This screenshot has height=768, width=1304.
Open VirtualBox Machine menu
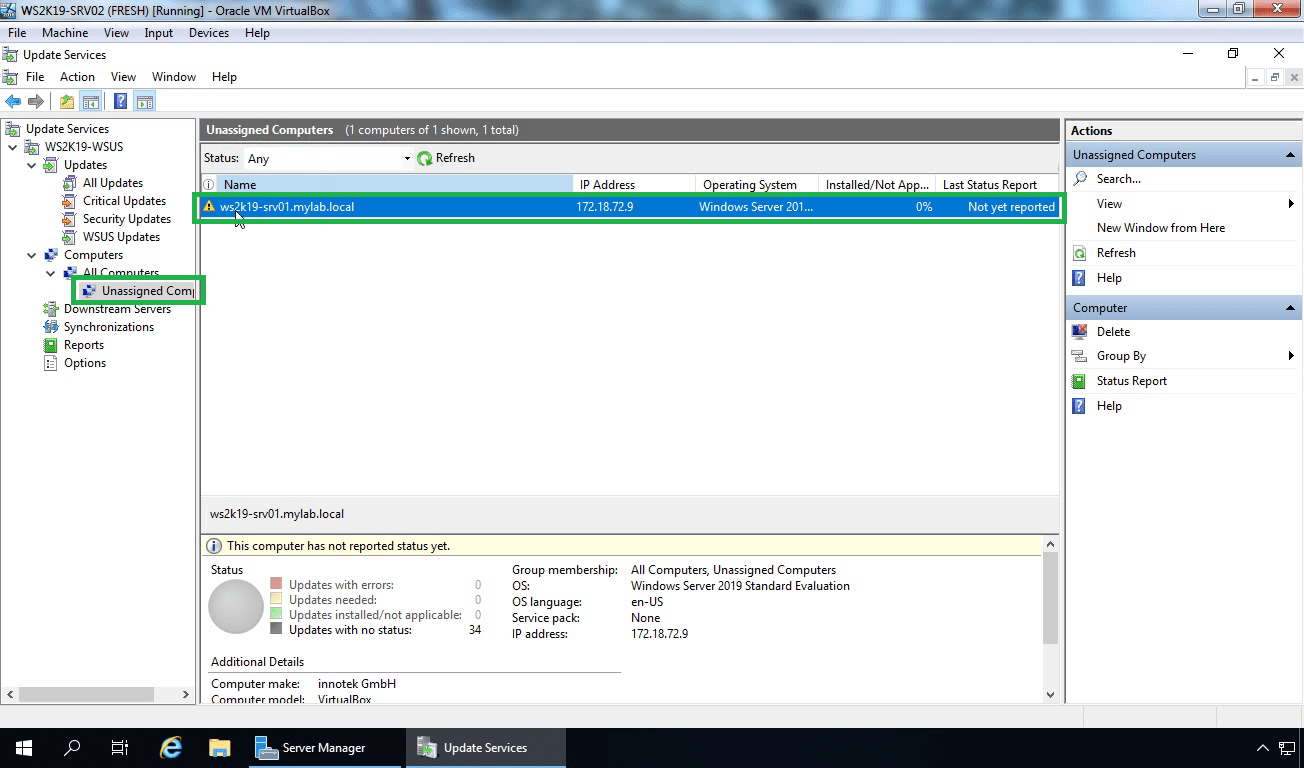[65, 33]
